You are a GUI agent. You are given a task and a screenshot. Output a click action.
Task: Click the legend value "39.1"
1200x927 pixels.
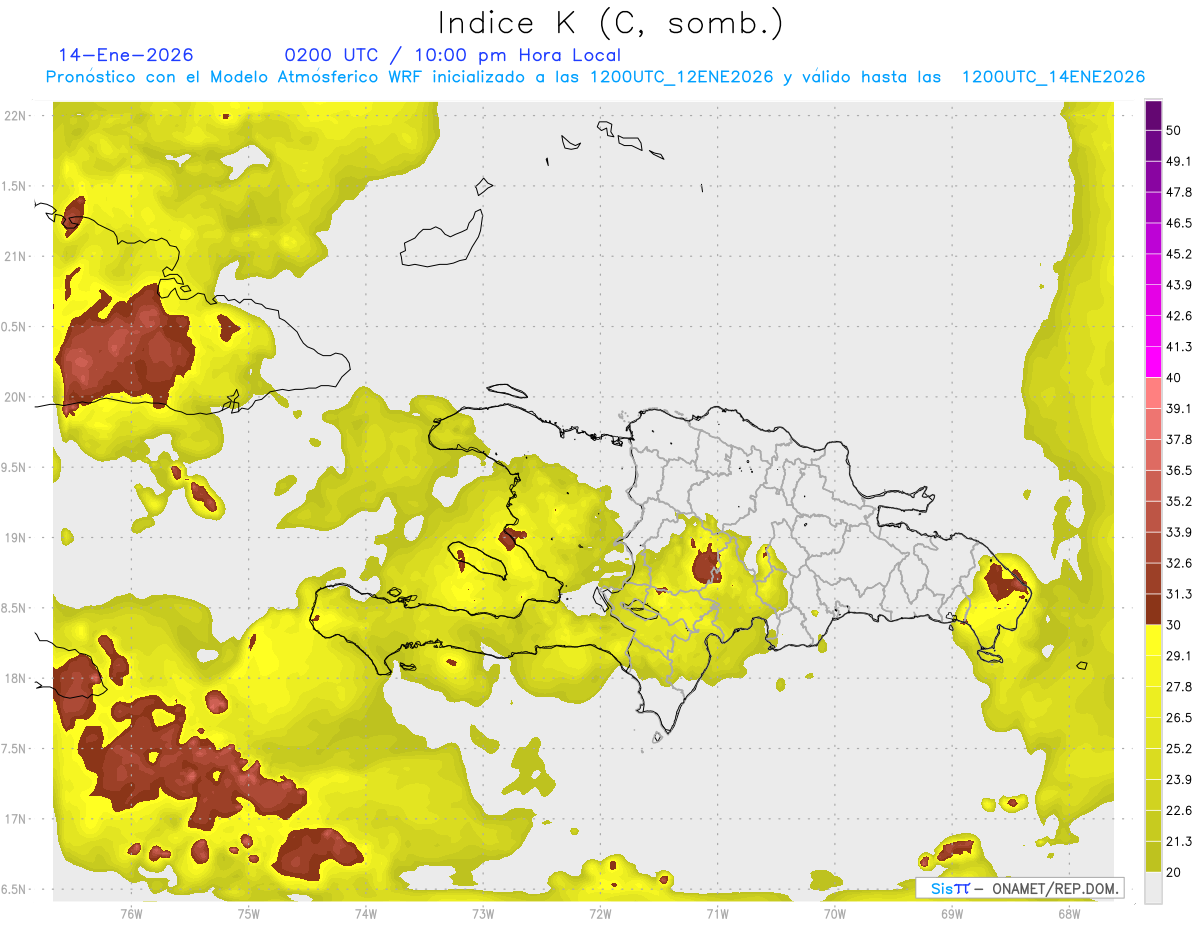pos(1179,409)
